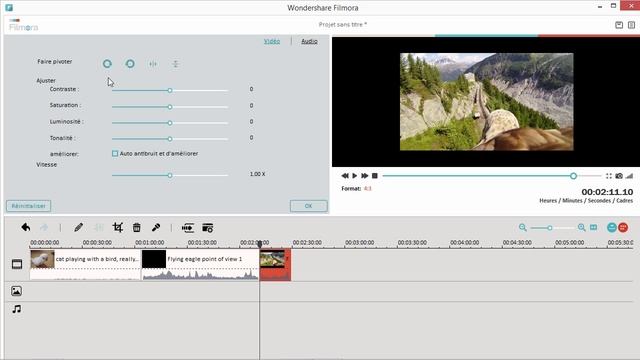Open the save project icon in header

tap(619, 25)
